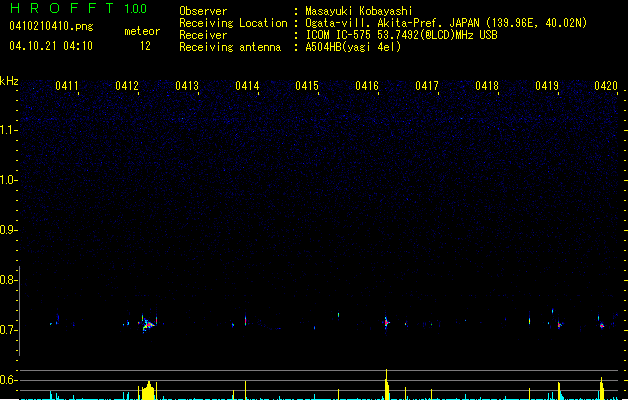
Task: Click the yellow power spike just before 0420
Action: tap(602, 388)
